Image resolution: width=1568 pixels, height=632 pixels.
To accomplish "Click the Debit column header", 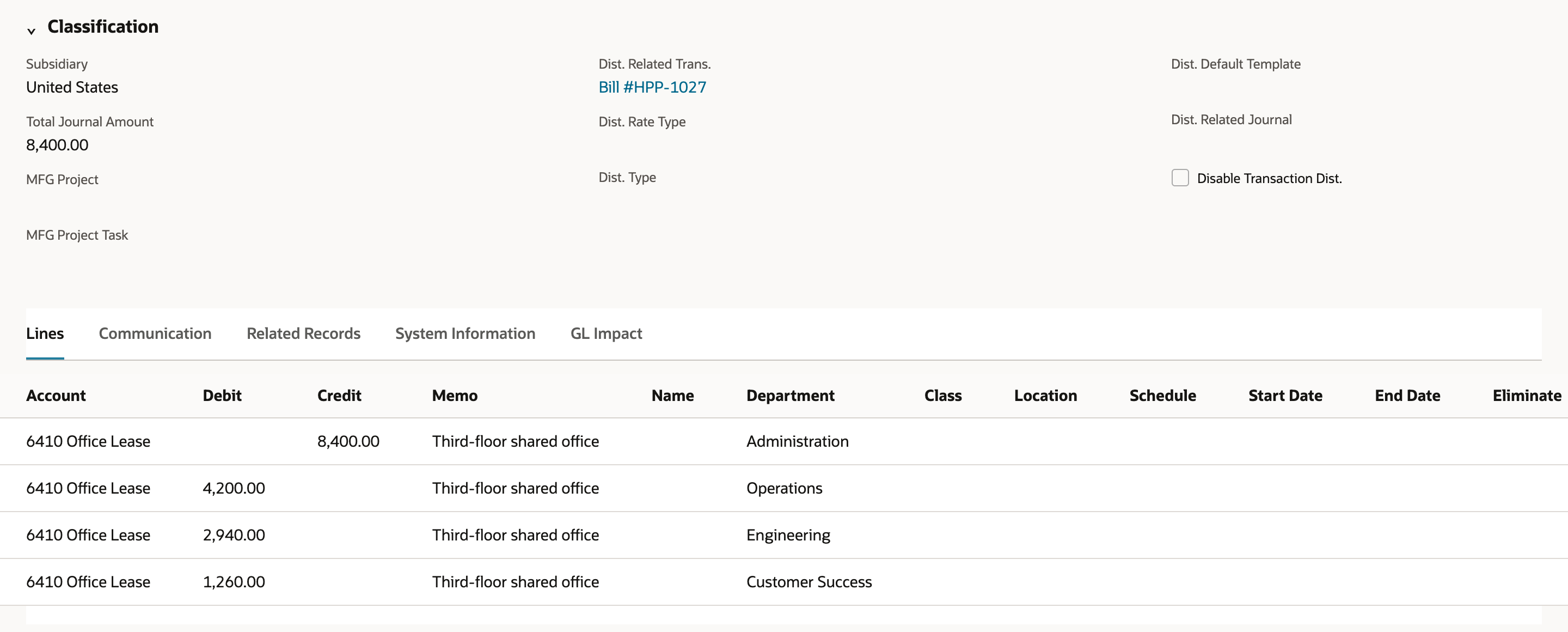I will [x=222, y=395].
